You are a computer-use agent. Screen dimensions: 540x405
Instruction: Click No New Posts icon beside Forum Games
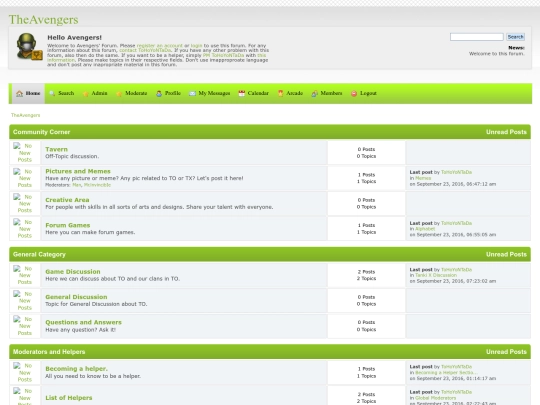click(x=24, y=229)
